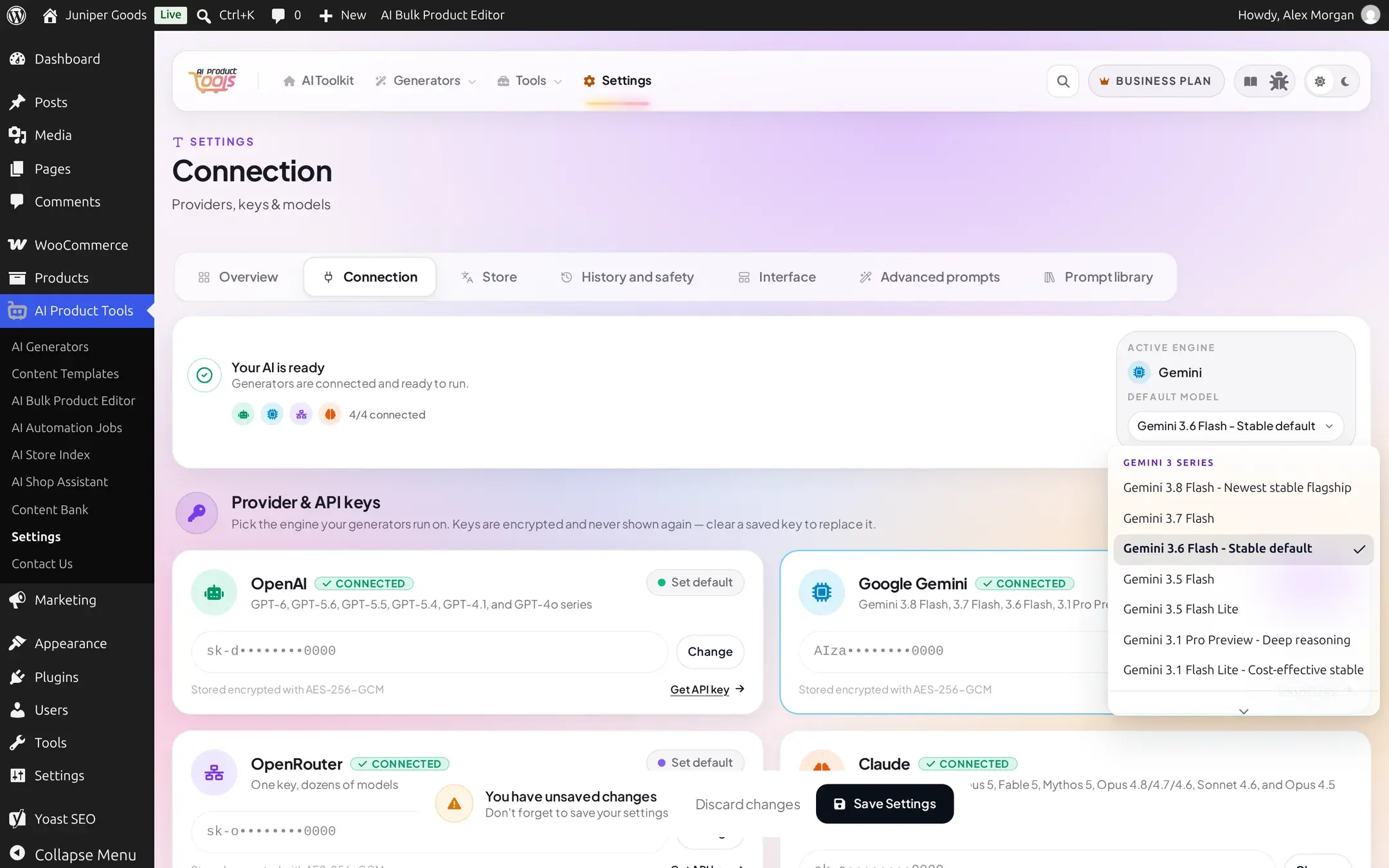Click Change button for OpenAI key
Image resolution: width=1389 pixels, height=868 pixels.
pyautogui.click(x=710, y=651)
